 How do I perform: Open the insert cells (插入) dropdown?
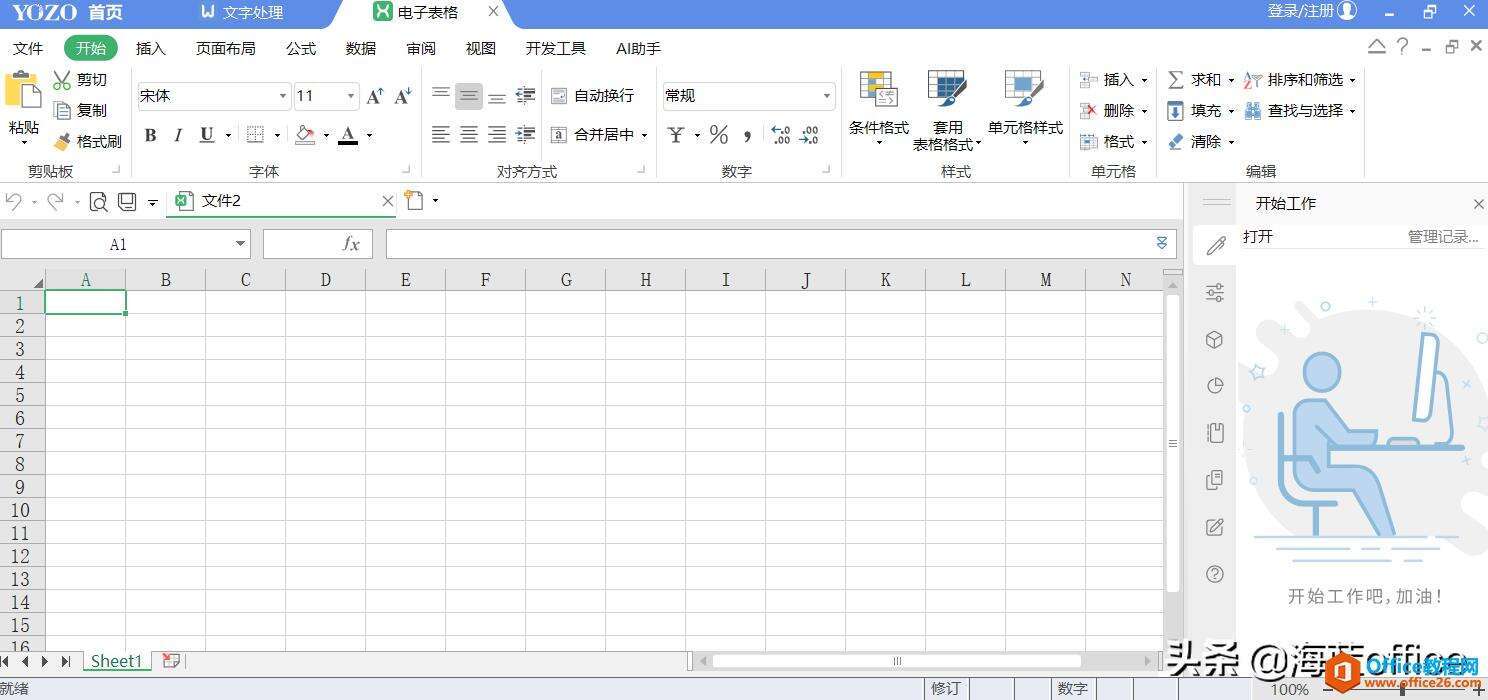coord(1114,80)
